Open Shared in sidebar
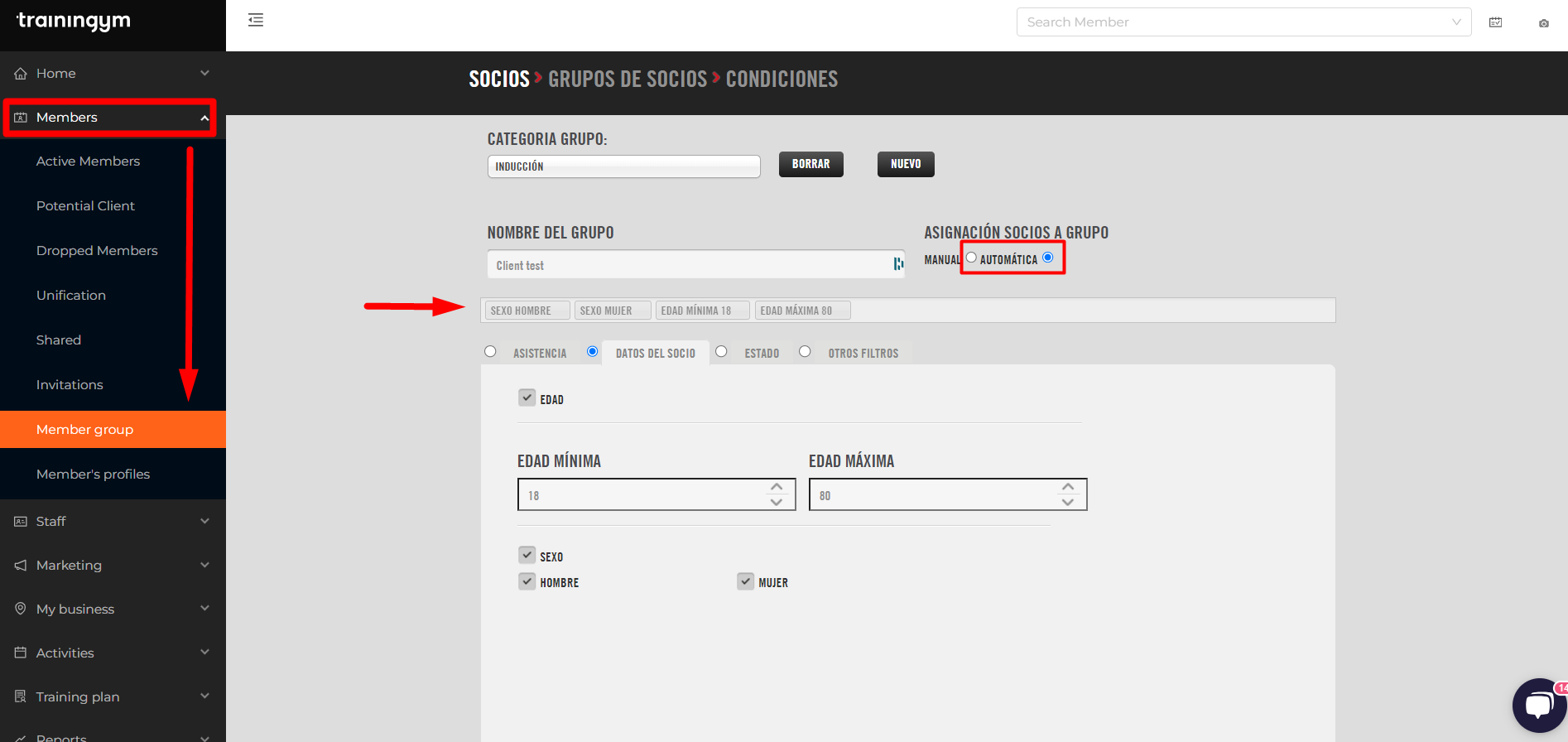 tap(59, 340)
